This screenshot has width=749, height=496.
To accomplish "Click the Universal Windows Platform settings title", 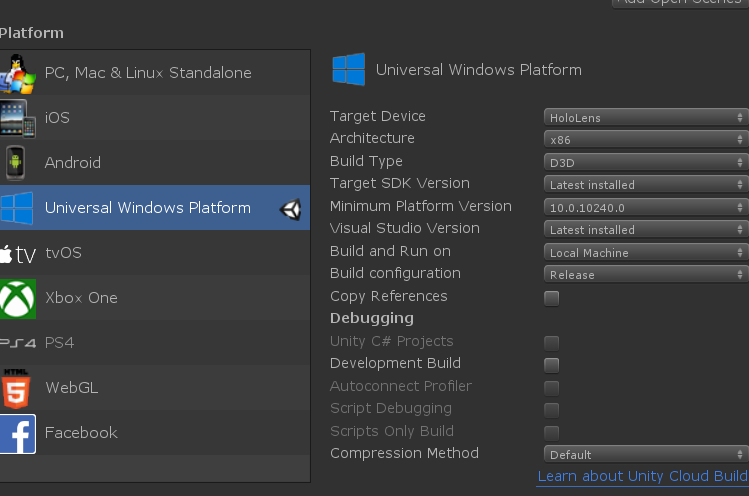I will pos(479,70).
